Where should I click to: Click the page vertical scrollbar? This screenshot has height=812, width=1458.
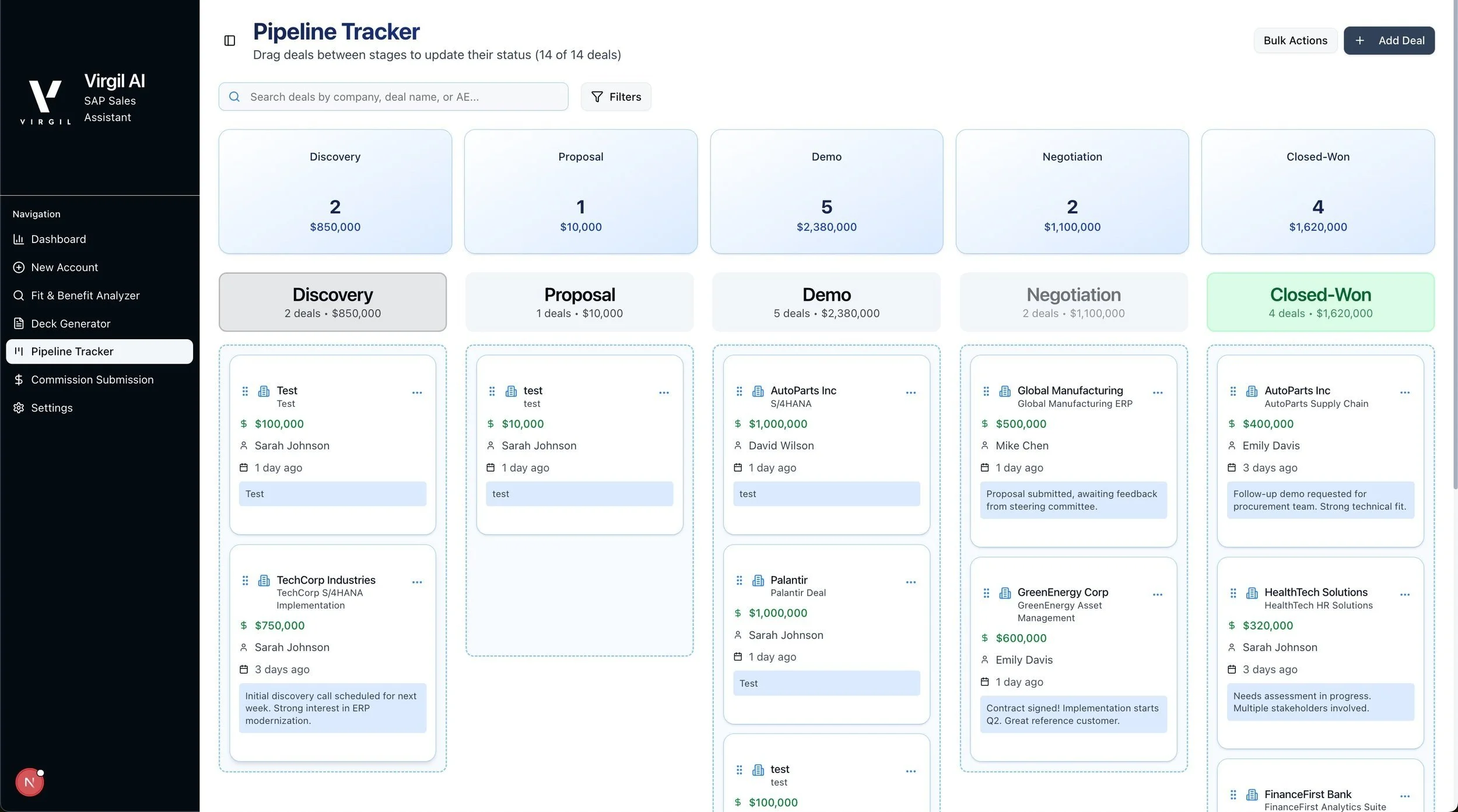1455,245
